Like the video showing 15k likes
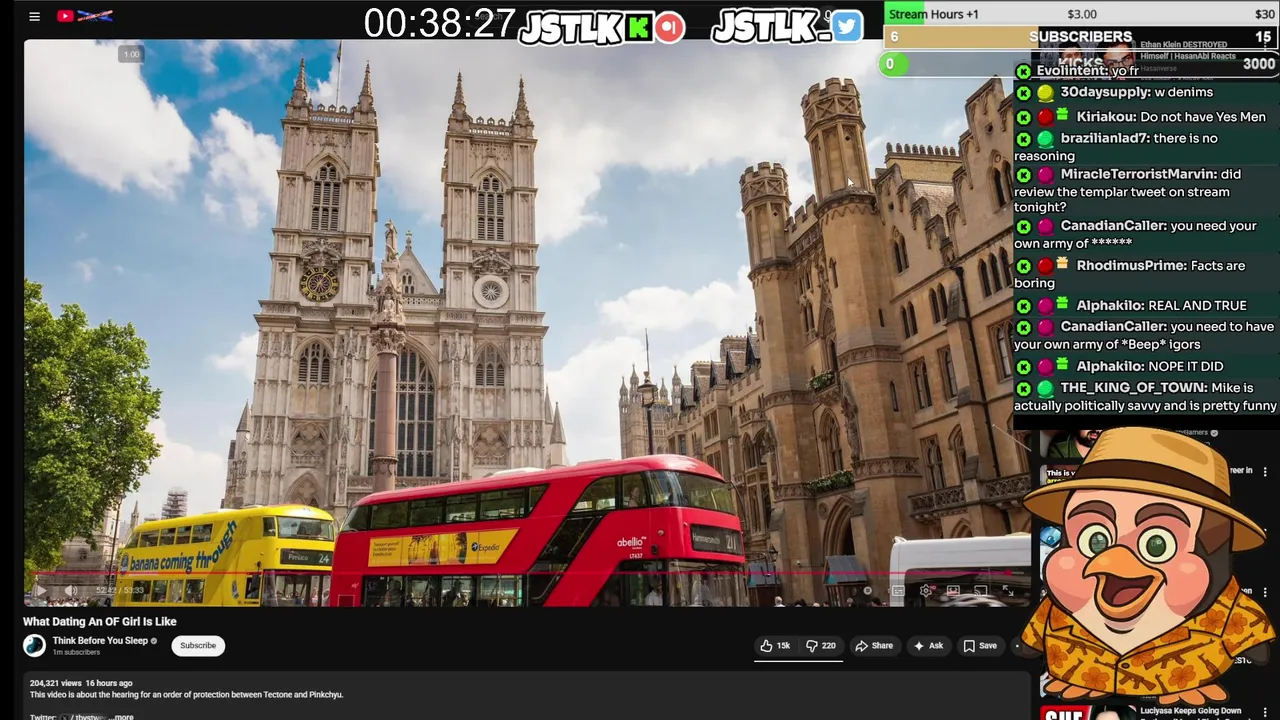 [775, 646]
